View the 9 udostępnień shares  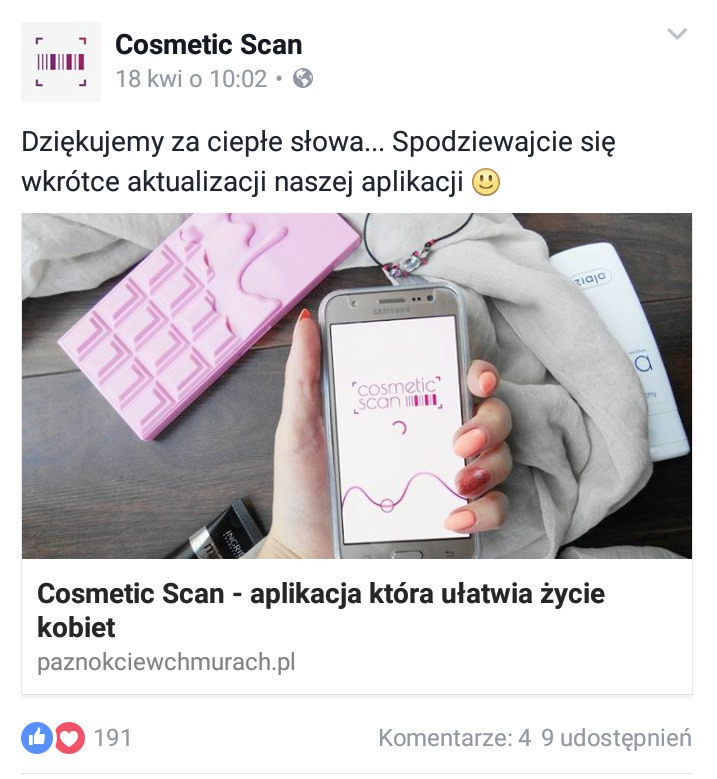(616, 738)
